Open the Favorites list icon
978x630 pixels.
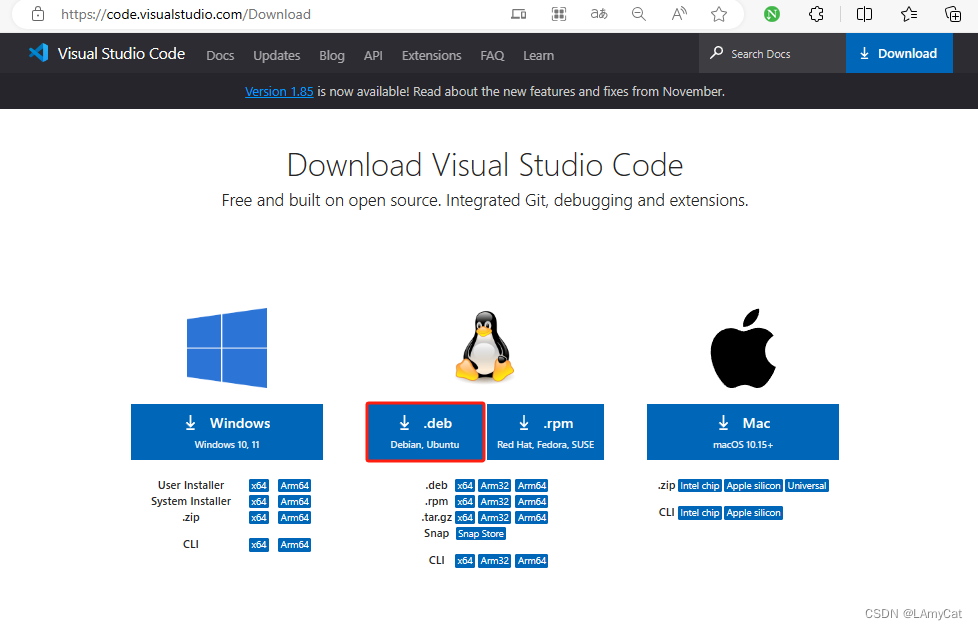pyautogui.click(x=909, y=14)
